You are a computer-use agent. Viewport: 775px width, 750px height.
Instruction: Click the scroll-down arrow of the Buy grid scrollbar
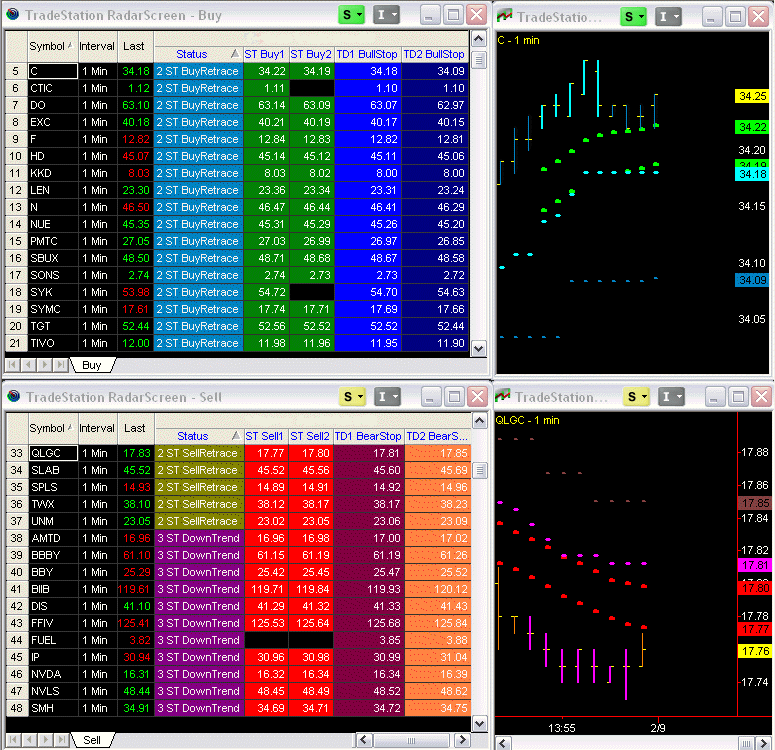(478, 349)
